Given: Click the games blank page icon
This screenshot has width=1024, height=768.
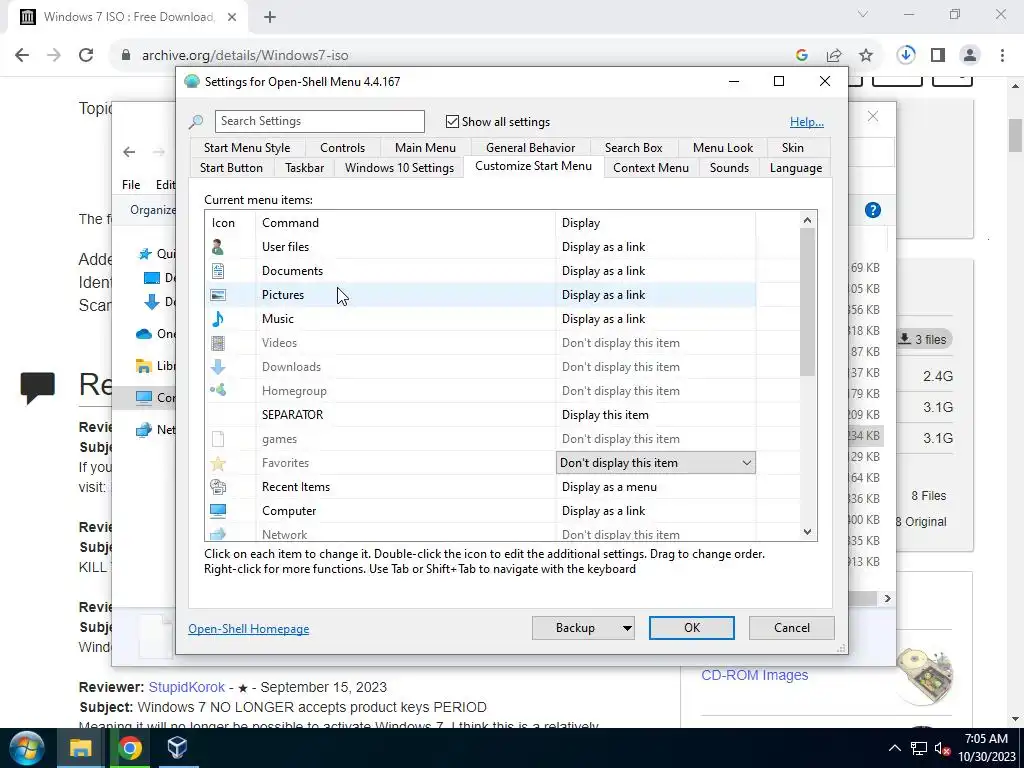Looking at the screenshot, I should (217, 439).
